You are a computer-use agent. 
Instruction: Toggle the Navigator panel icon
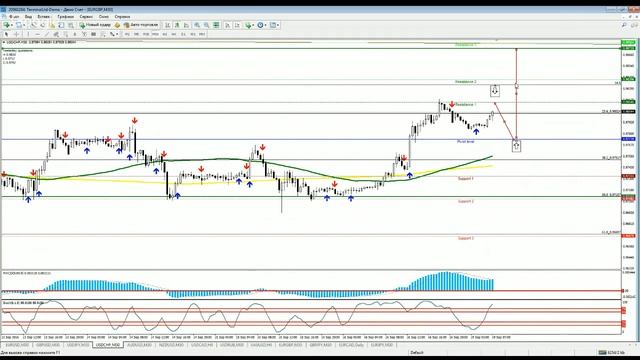tap(52, 25)
